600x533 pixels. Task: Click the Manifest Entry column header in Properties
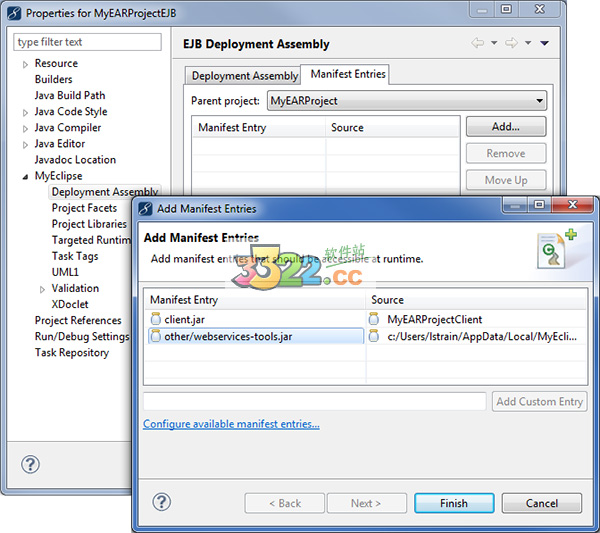tap(259, 127)
